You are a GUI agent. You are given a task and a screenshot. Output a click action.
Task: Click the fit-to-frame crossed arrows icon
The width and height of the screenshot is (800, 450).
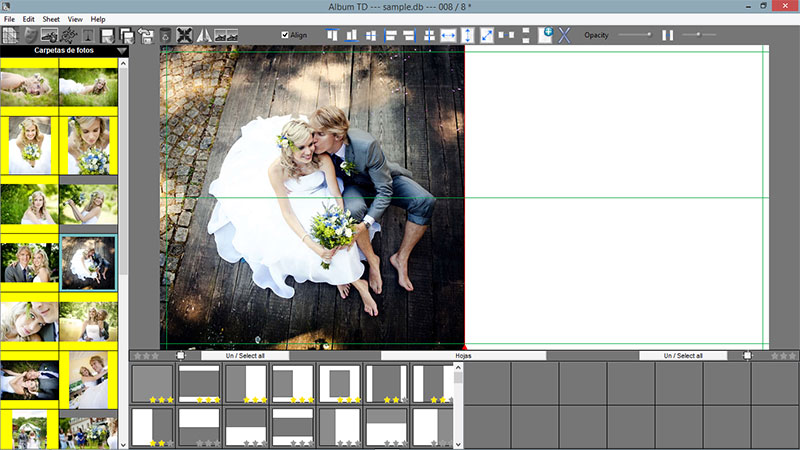185,35
